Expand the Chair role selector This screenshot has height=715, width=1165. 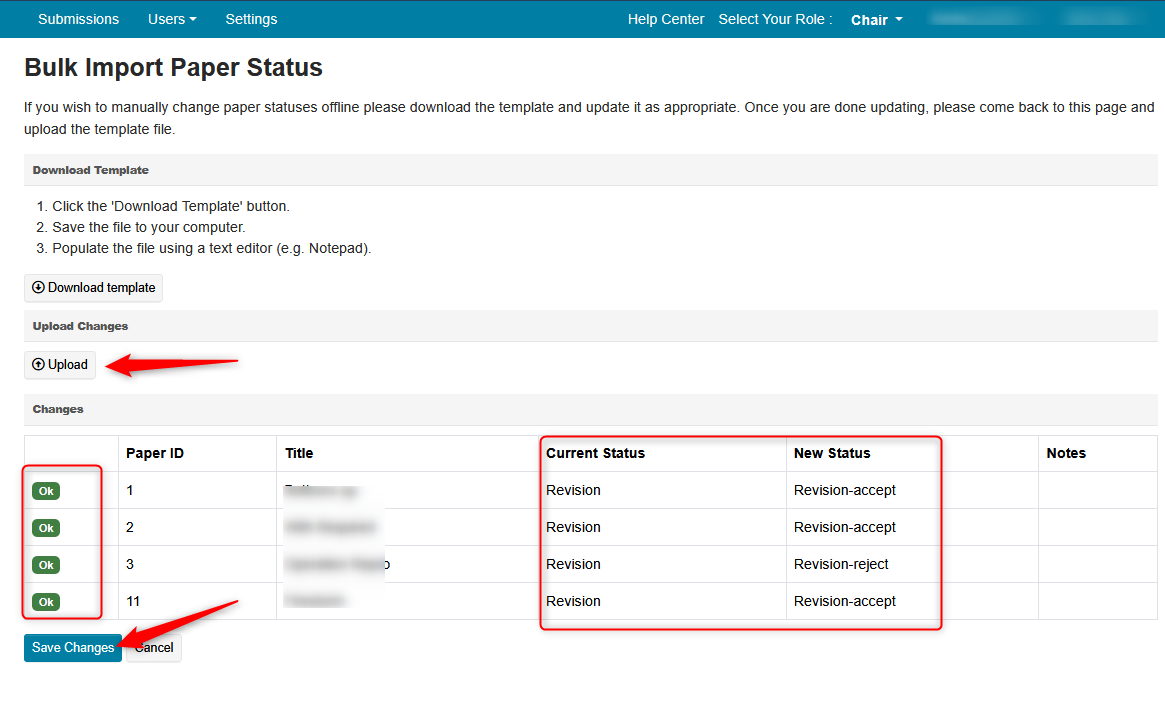click(876, 20)
